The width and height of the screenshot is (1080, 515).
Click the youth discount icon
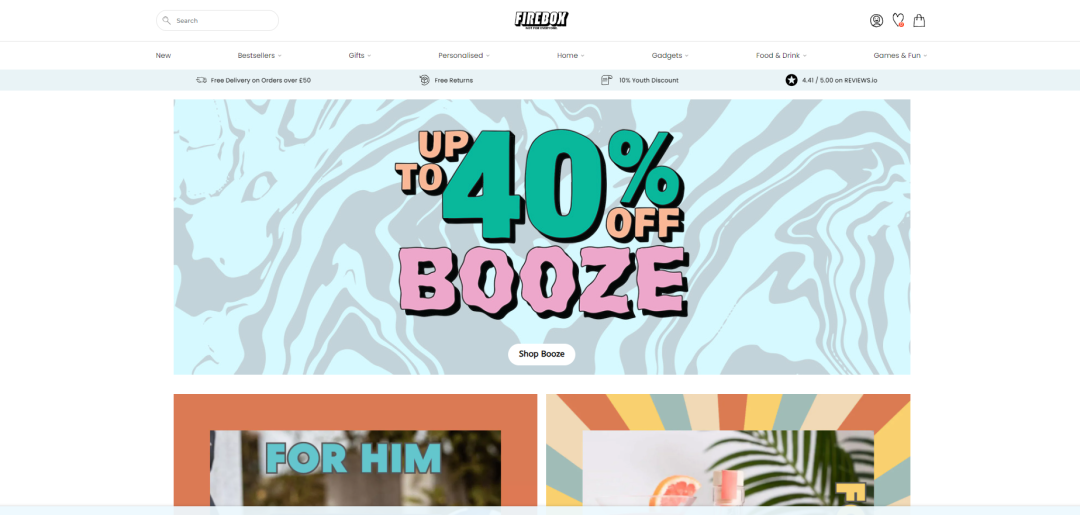pyautogui.click(x=606, y=80)
